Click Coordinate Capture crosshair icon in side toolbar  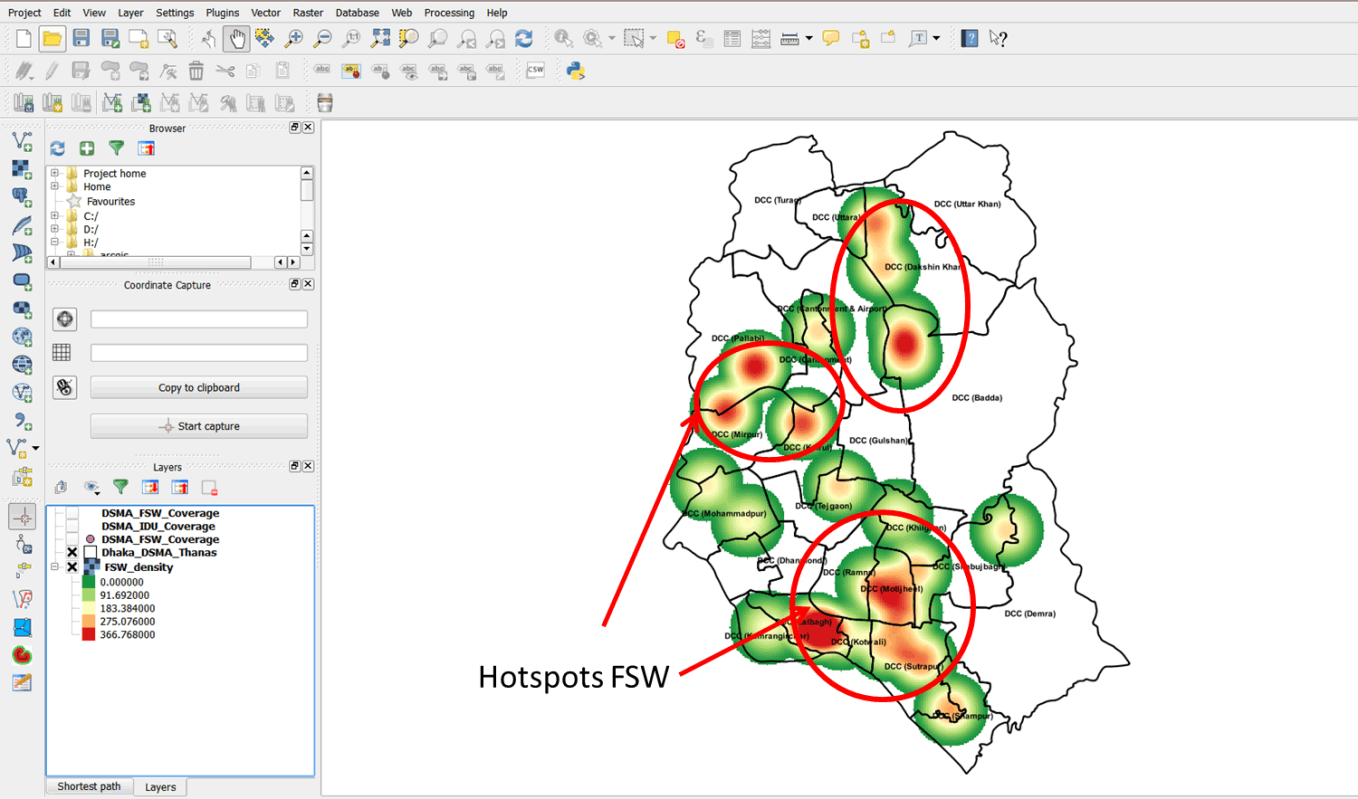[x=22, y=516]
